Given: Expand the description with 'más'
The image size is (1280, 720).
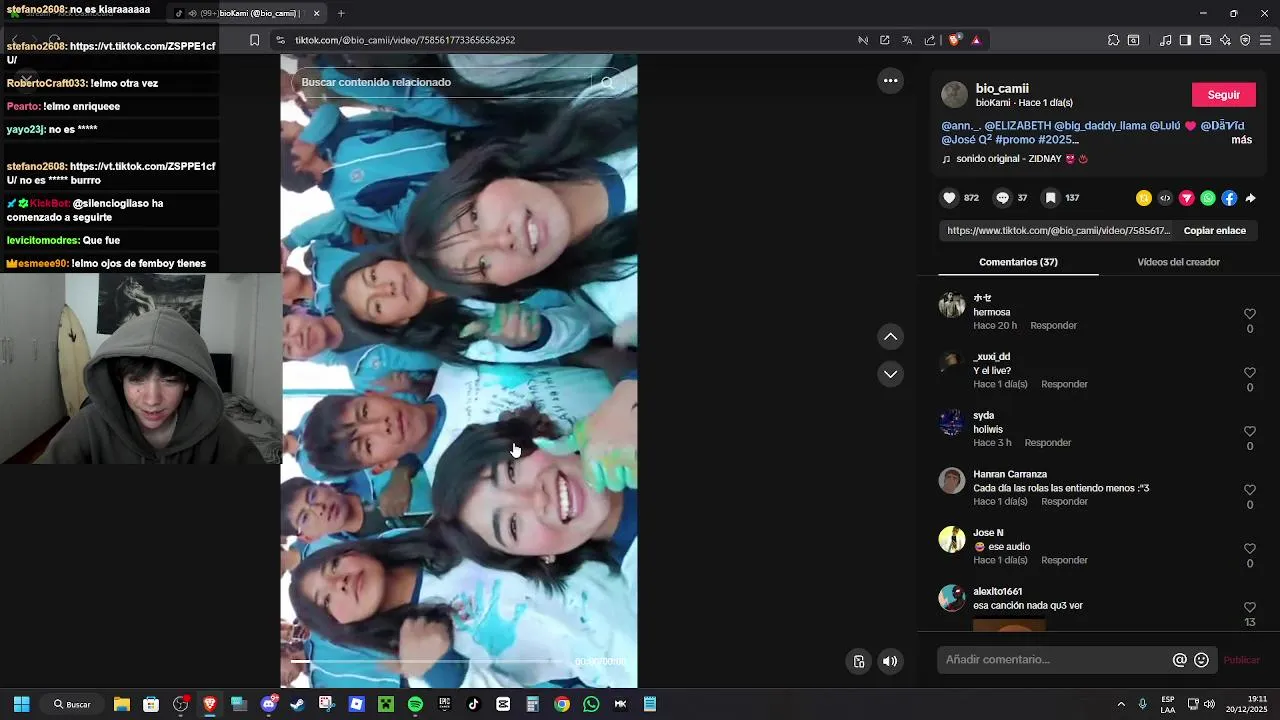Looking at the screenshot, I should tap(1241, 140).
